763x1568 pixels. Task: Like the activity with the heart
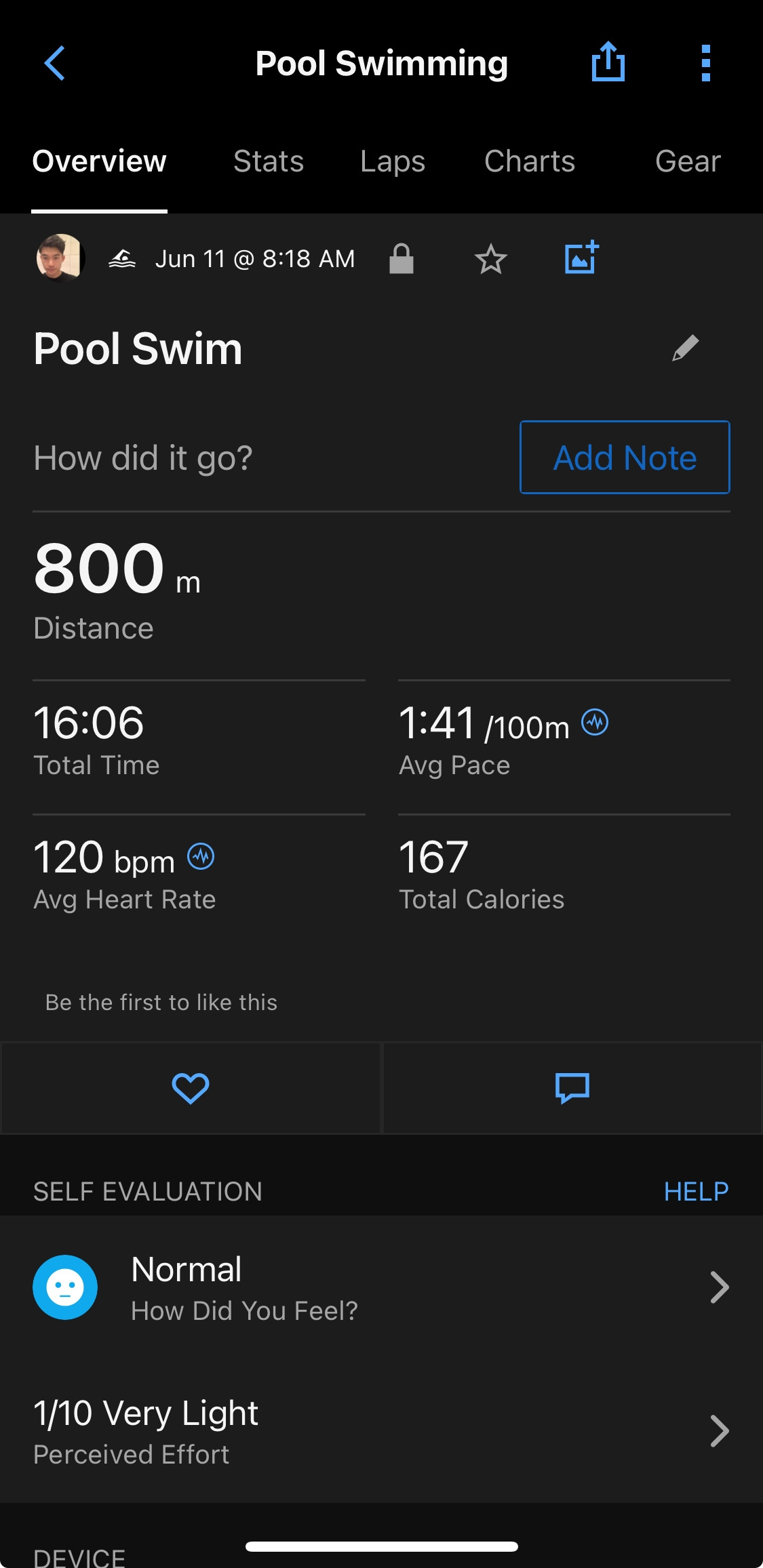191,1088
